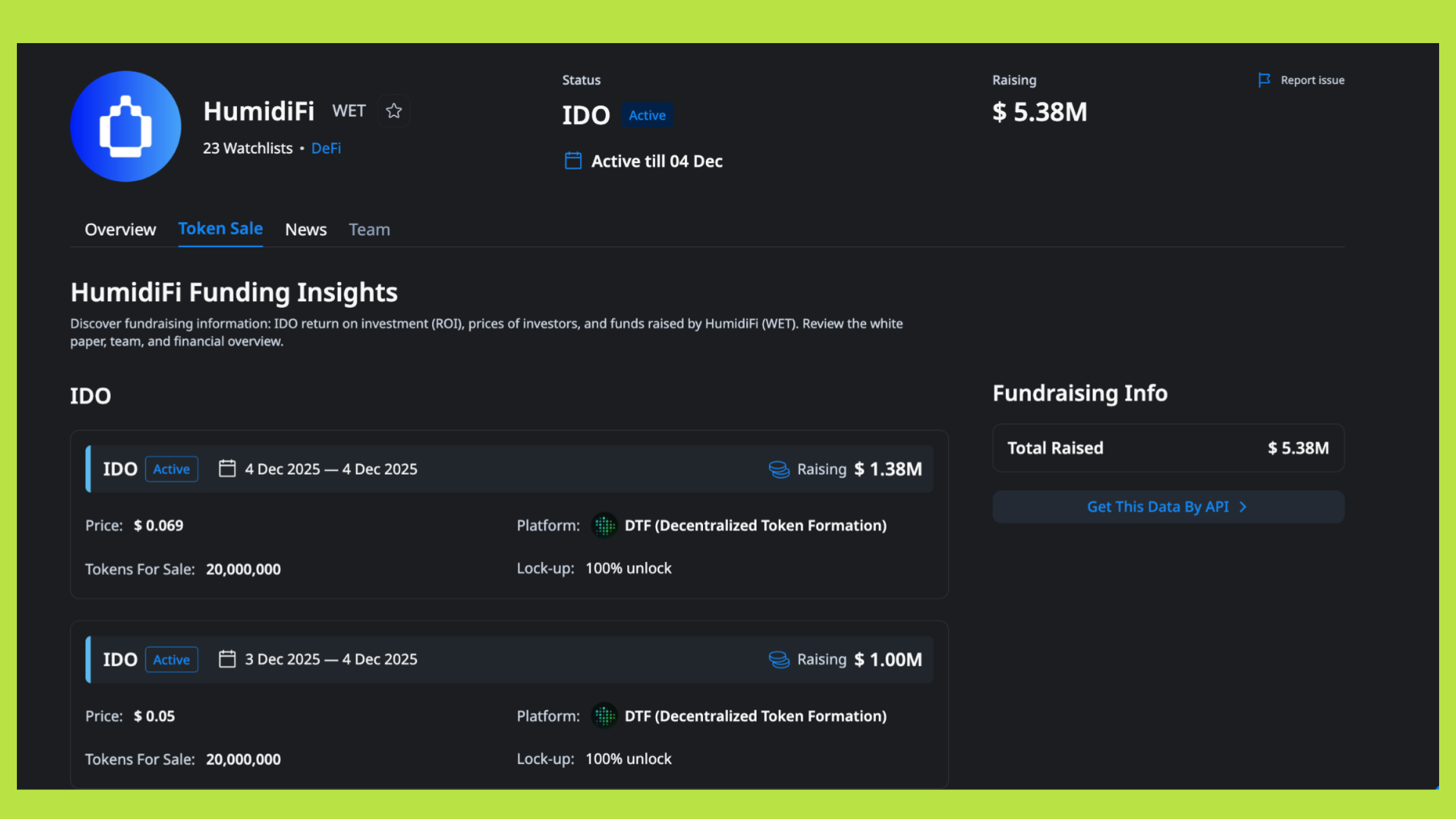Click the Get This Data By API button
The image size is (1456, 819).
pyautogui.click(x=1157, y=507)
